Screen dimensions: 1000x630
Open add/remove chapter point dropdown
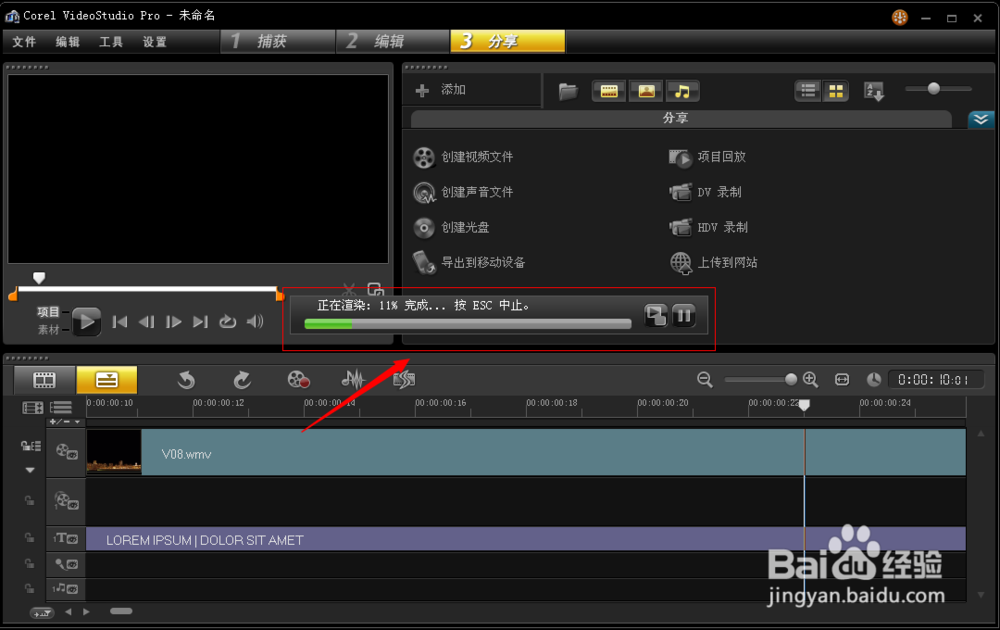click(x=65, y=422)
